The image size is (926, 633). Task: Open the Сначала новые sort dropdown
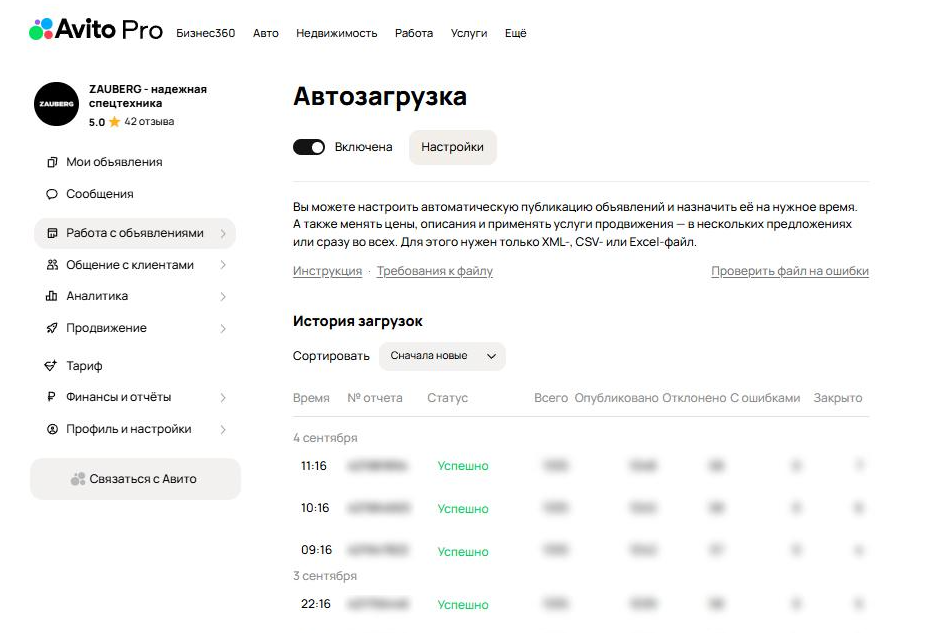tap(442, 356)
